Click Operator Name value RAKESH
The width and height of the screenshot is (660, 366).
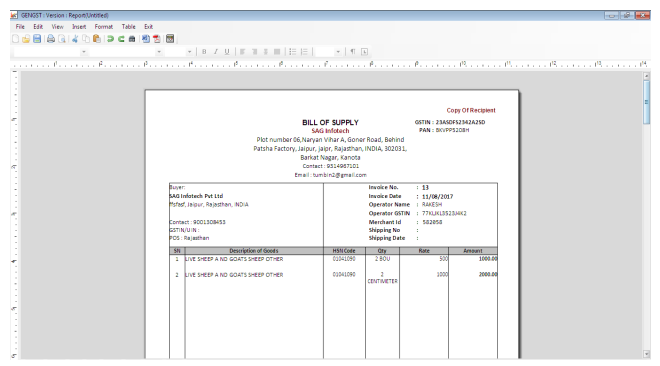(432, 204)
